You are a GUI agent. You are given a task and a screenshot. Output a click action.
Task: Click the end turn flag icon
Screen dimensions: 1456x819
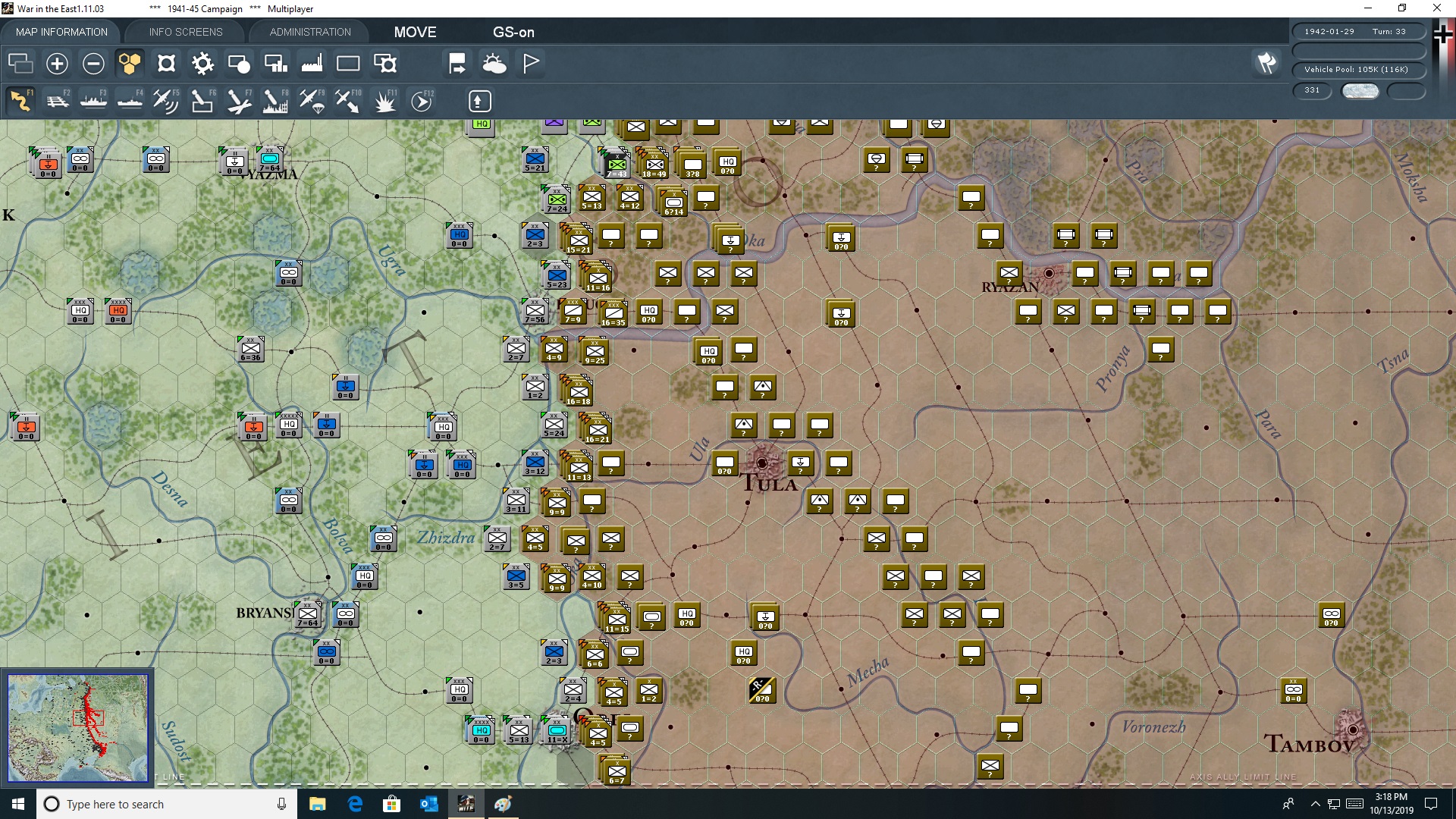tap(530, 64)
